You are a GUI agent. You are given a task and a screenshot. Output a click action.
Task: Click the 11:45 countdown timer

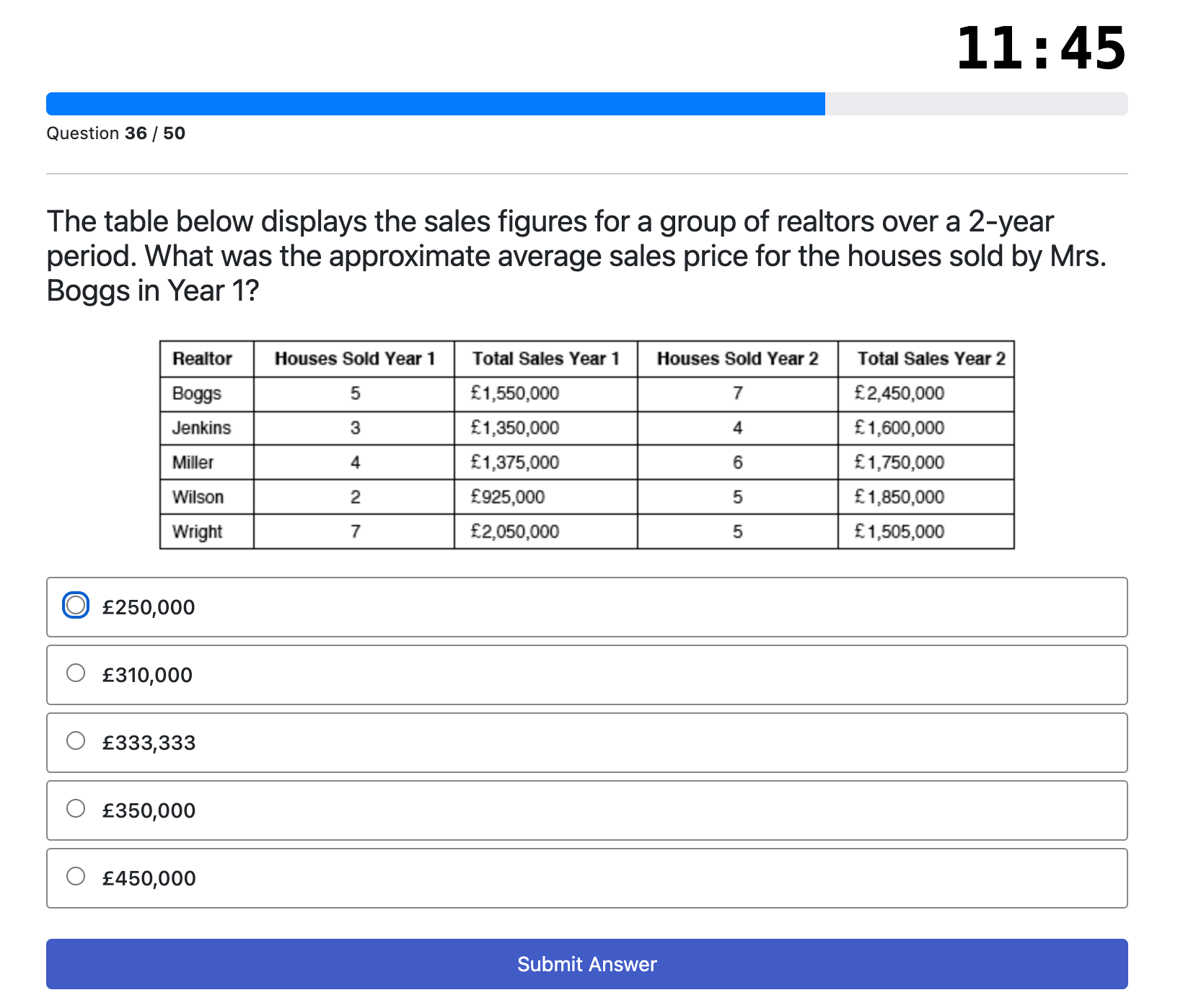click(x=1040, y=49)
